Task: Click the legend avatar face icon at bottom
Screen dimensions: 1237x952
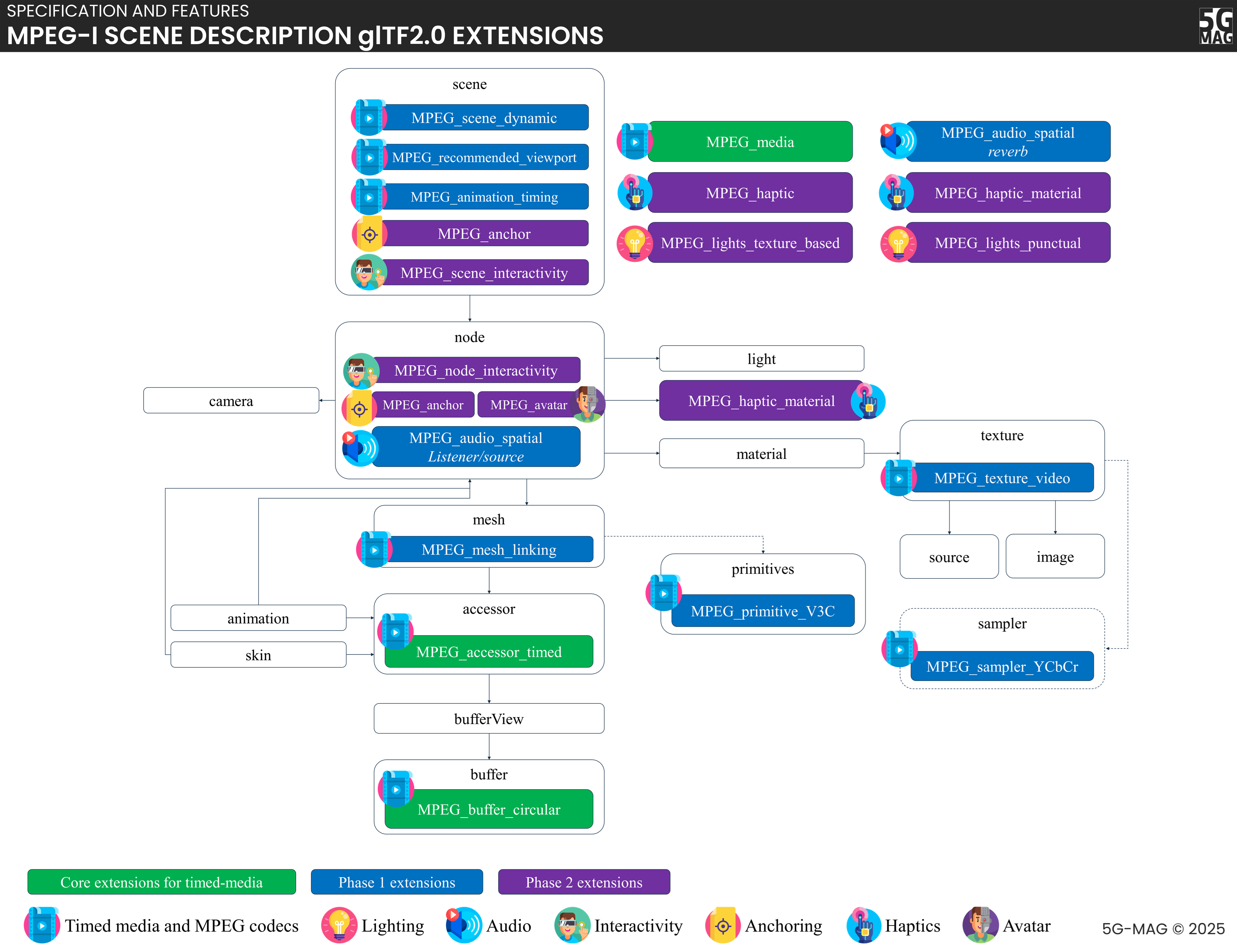Action: 980,925
